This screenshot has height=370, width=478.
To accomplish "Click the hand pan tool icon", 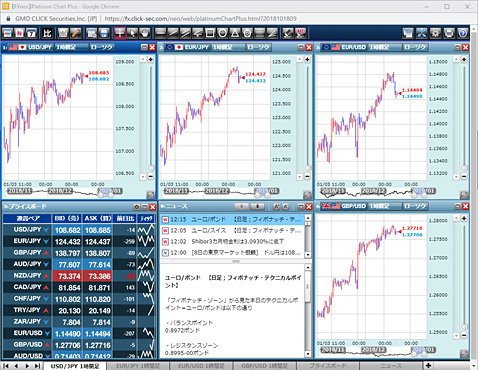I will click(x=145, y=33).
